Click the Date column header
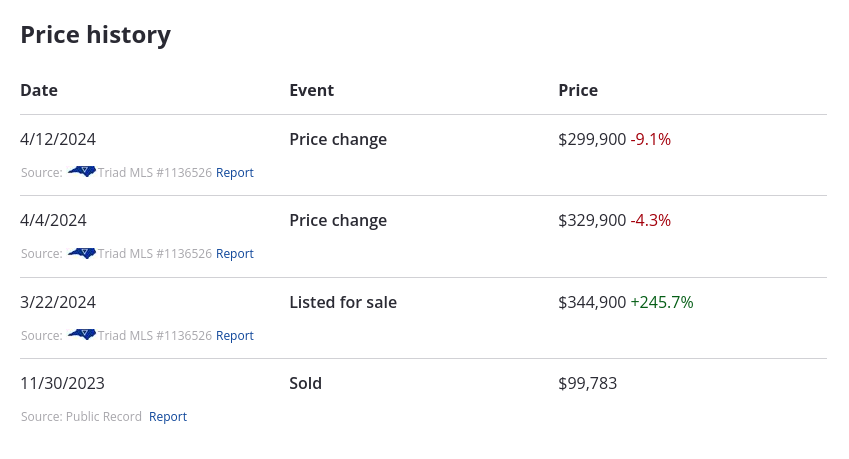This screenshot has height=459, width=849. pos(39,90)
